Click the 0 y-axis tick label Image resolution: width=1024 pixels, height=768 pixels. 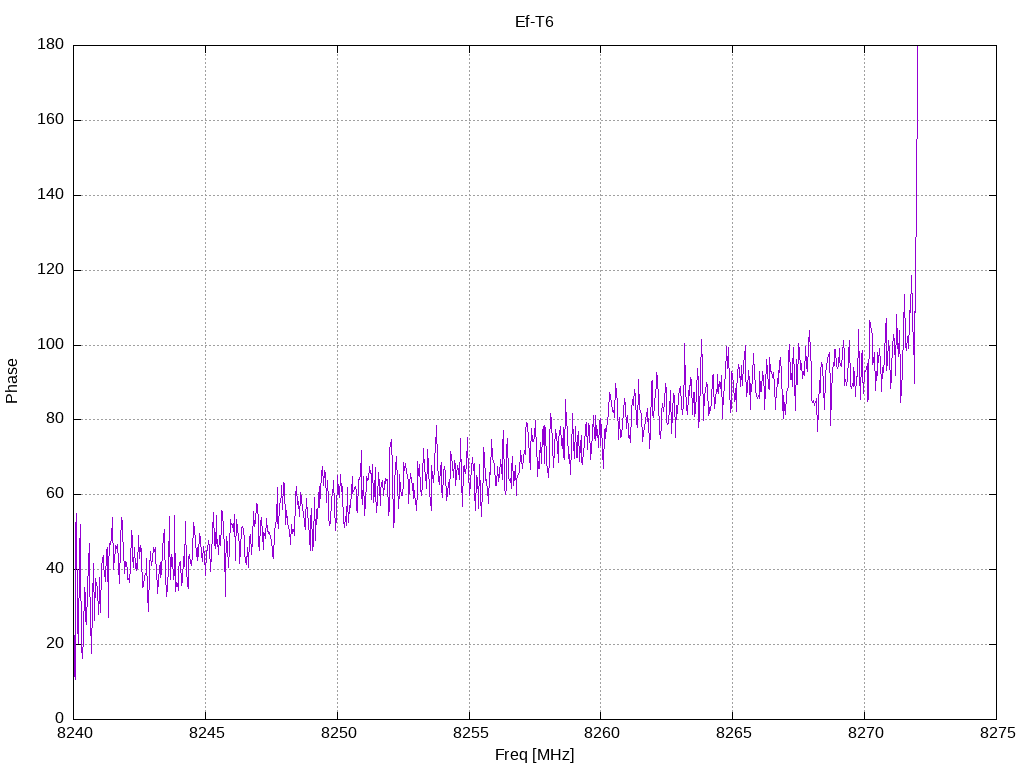coord(59,719)
